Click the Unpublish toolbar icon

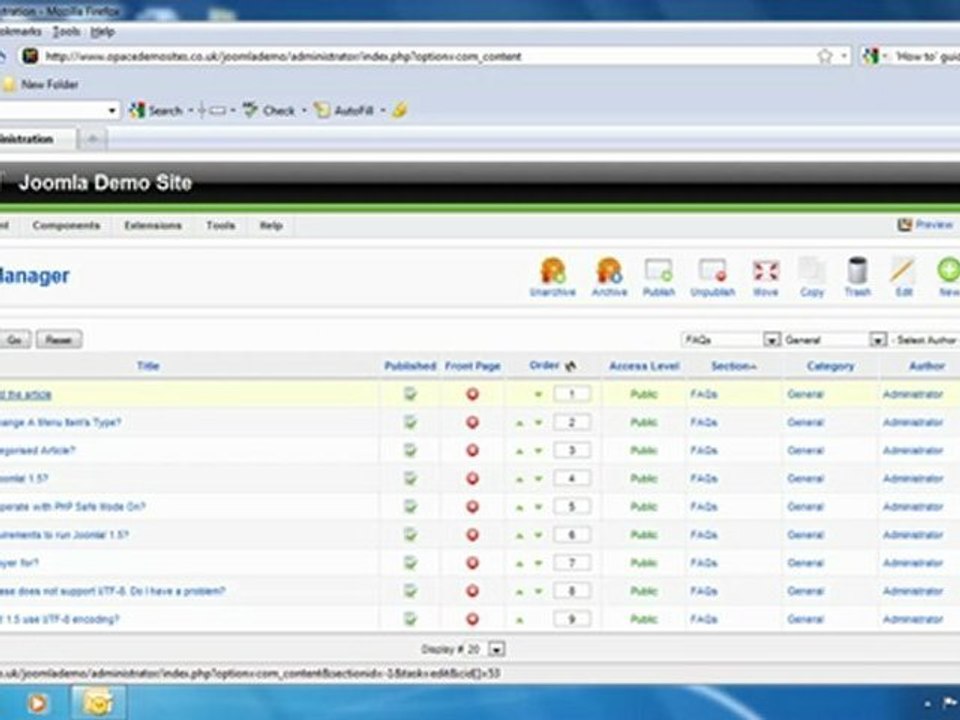tap(712, 278)
